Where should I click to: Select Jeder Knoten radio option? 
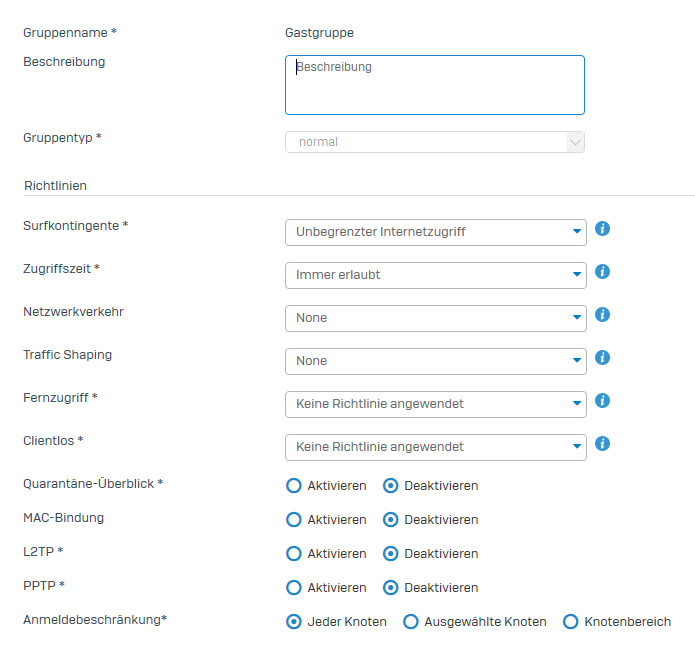tap(293, 622)
